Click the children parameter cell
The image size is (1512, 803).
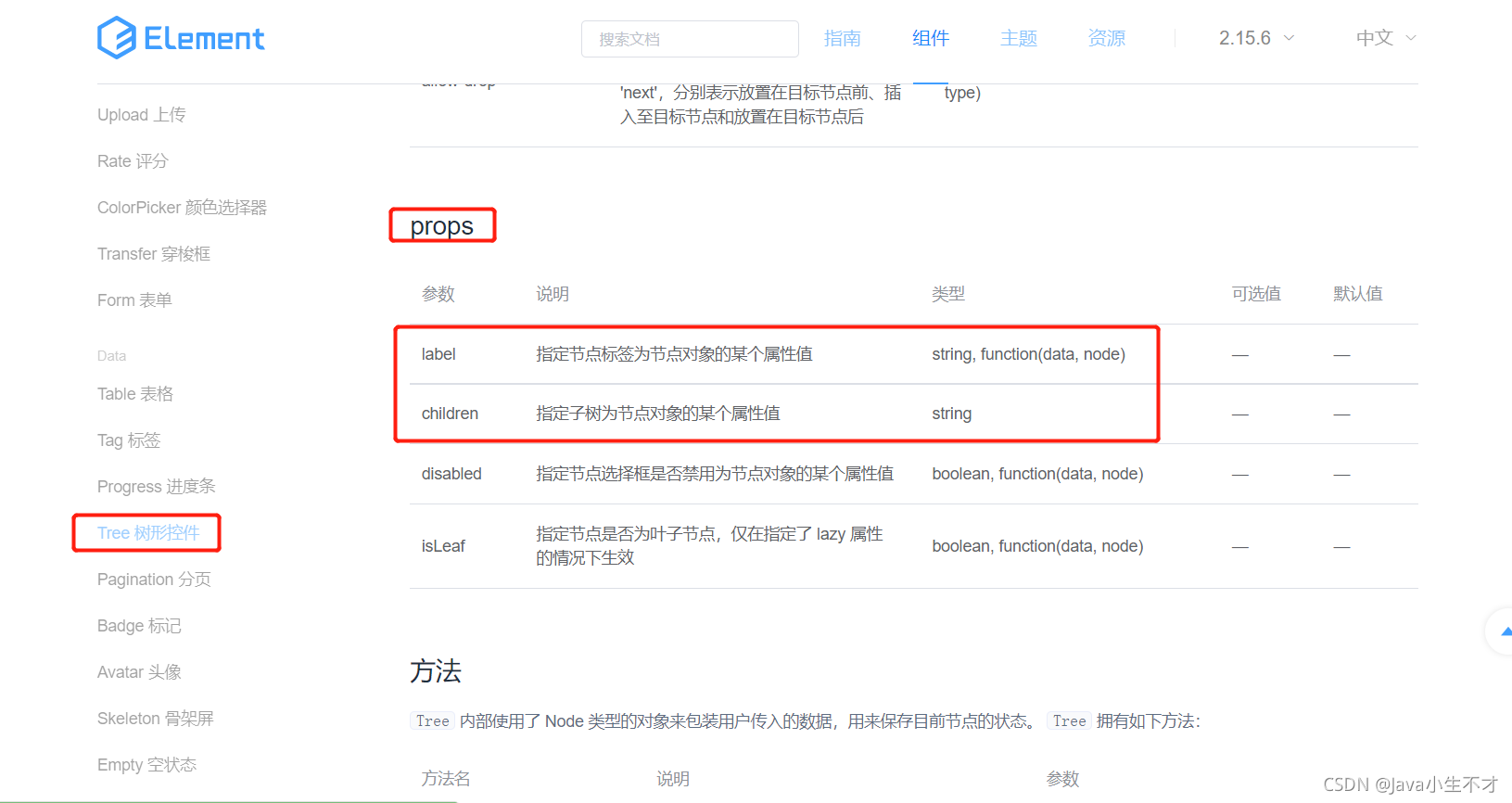[450, 414]
